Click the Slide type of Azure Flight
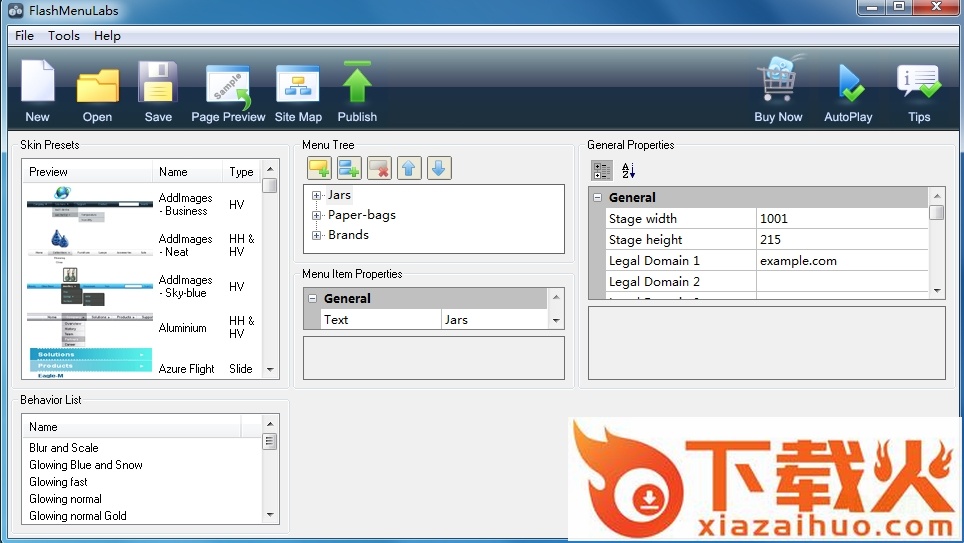The height and width of the screenshot is (543, 964). [x=240, y=368]
